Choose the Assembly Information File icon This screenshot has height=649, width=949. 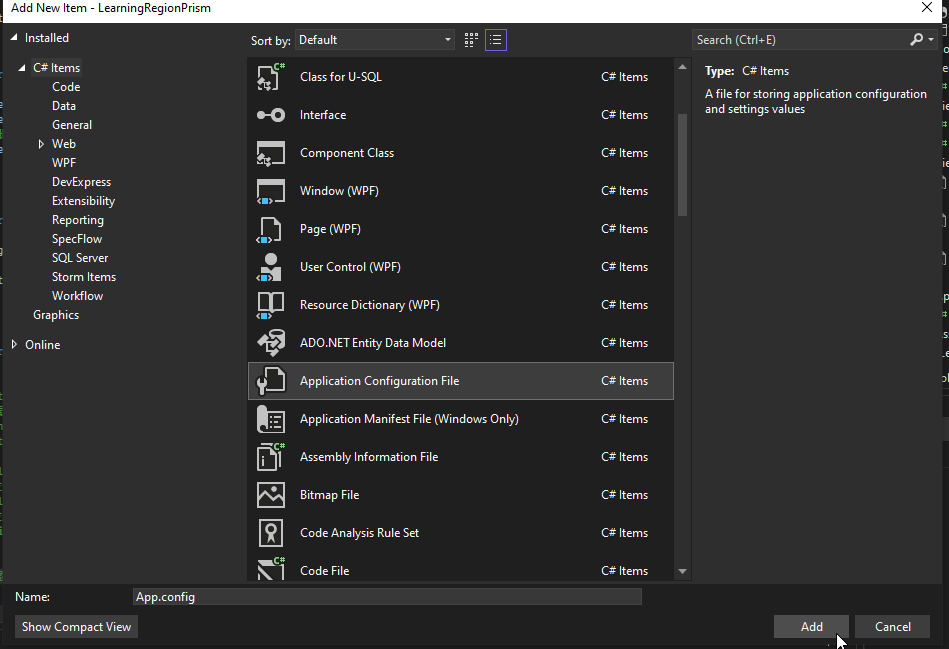click(x=271, y=457)
